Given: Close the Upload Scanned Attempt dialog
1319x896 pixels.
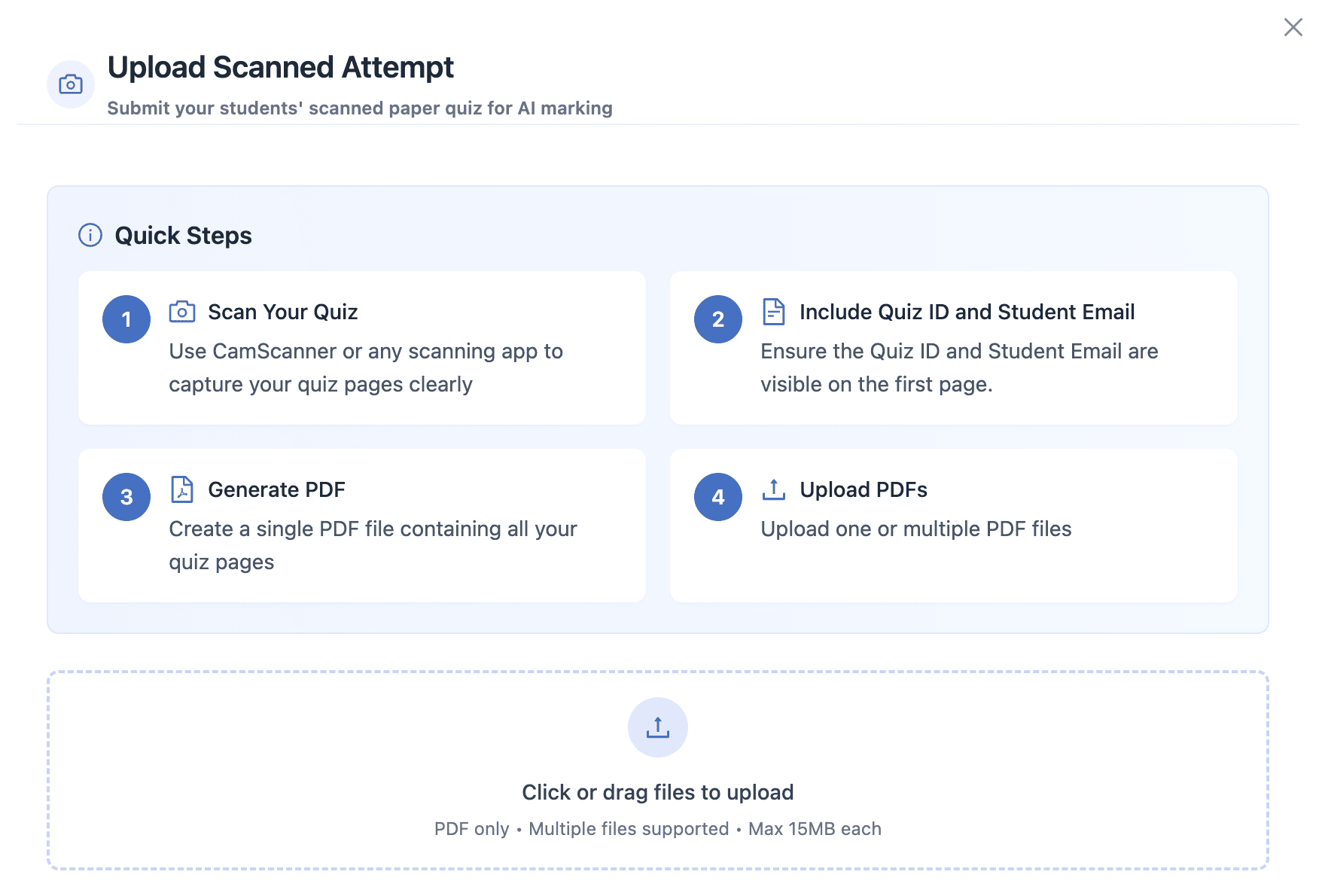Looking at the screenshot, I should (x=1293, y=28).
